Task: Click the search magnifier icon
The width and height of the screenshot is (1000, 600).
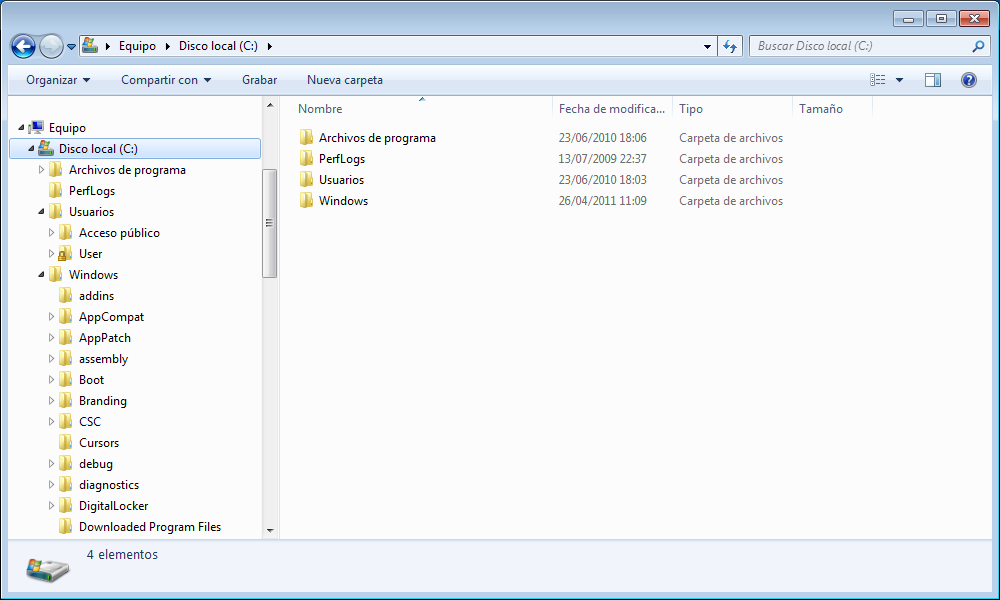Action: click(x=978, y=46)
